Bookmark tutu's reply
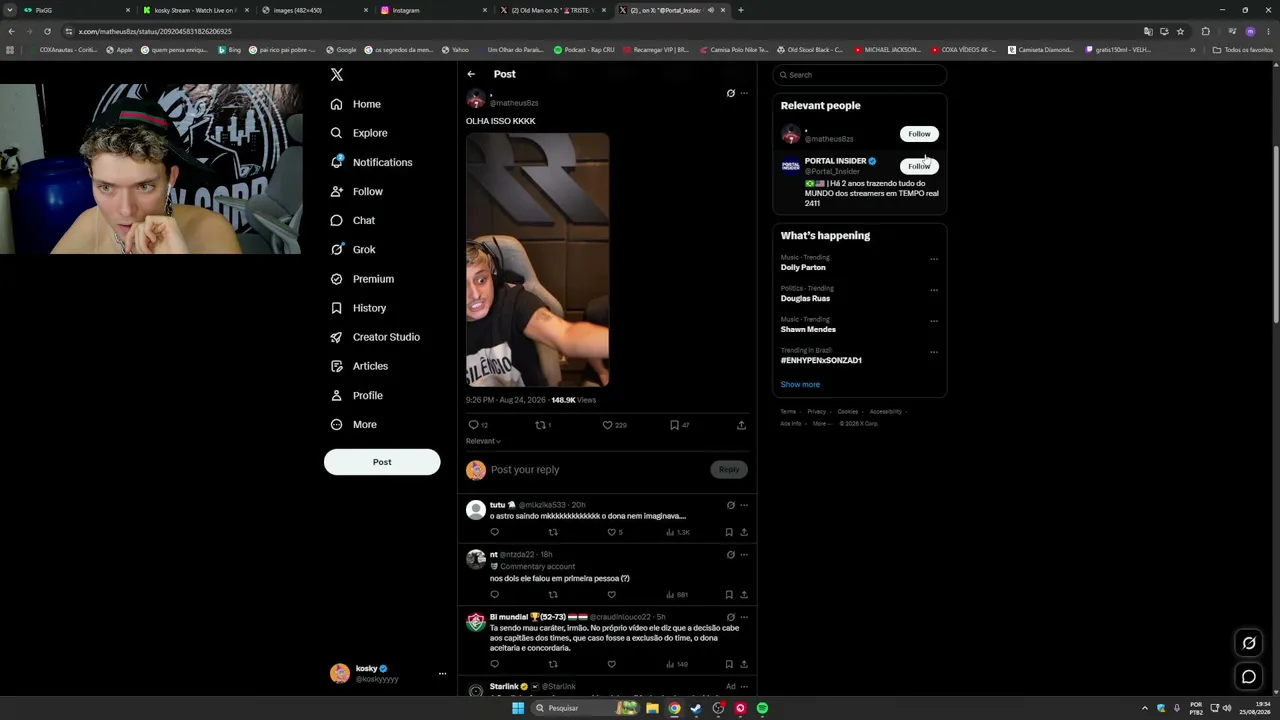 click(x=729, y=532)
